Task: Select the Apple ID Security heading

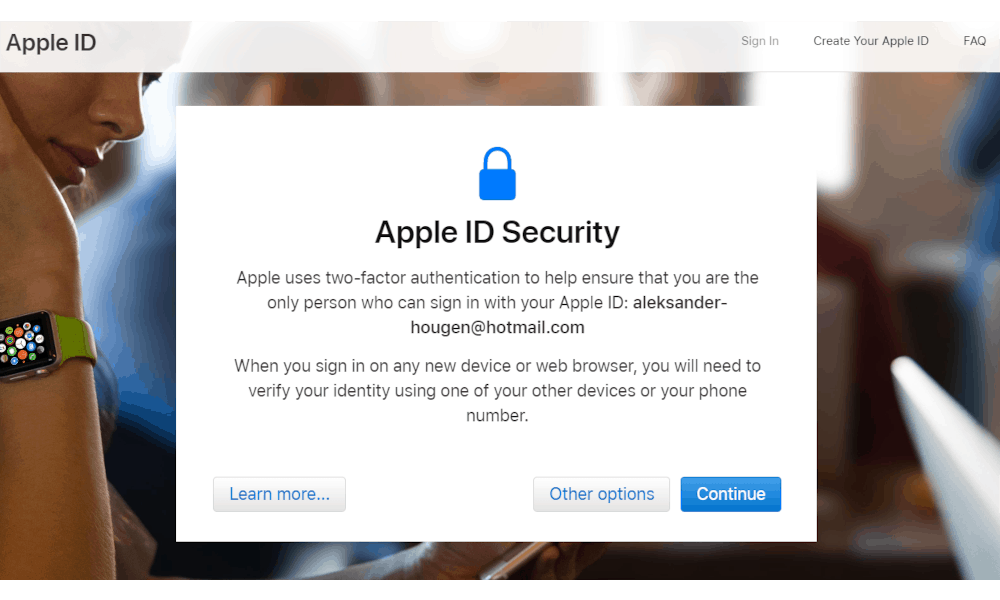Action: click(497, 232)
